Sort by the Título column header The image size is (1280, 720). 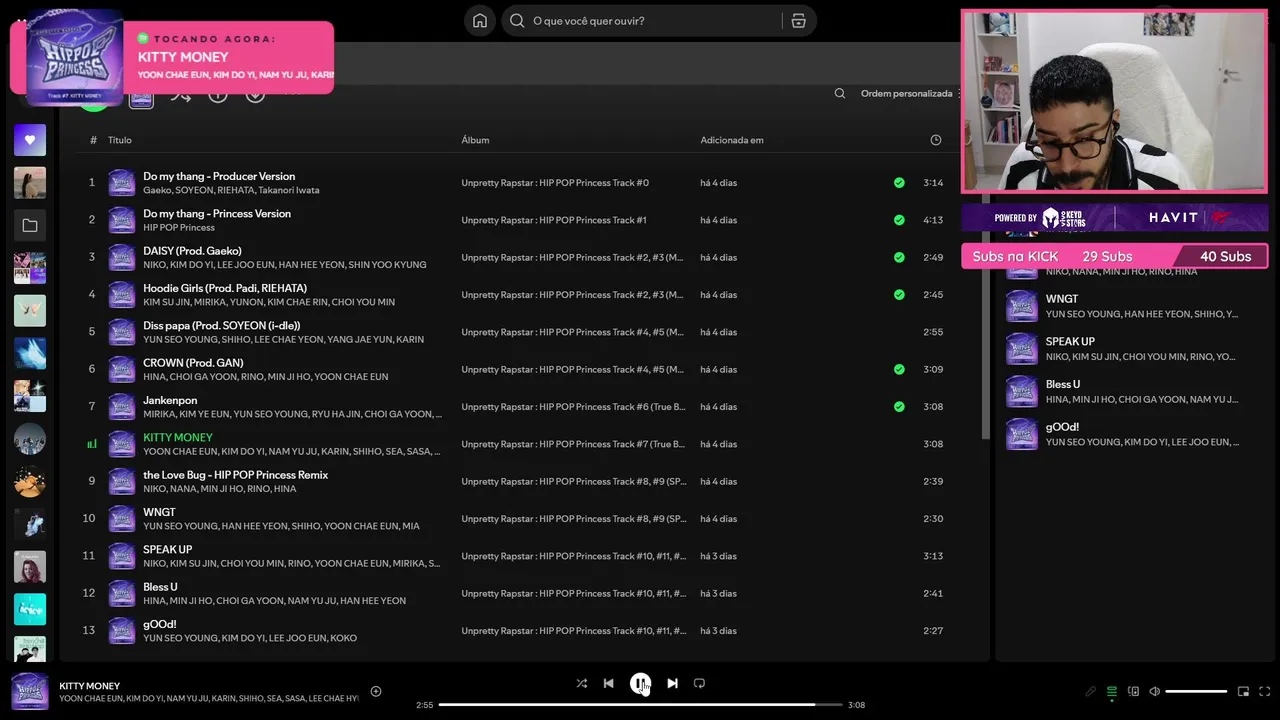(x=120, y=140)
